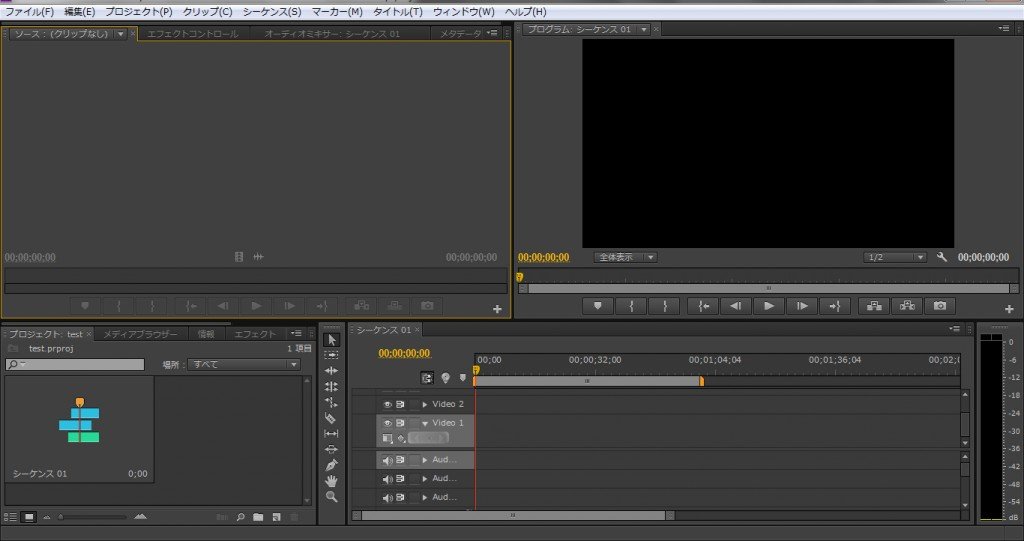Collapse the Video 1 track

[x=424, y=423]
